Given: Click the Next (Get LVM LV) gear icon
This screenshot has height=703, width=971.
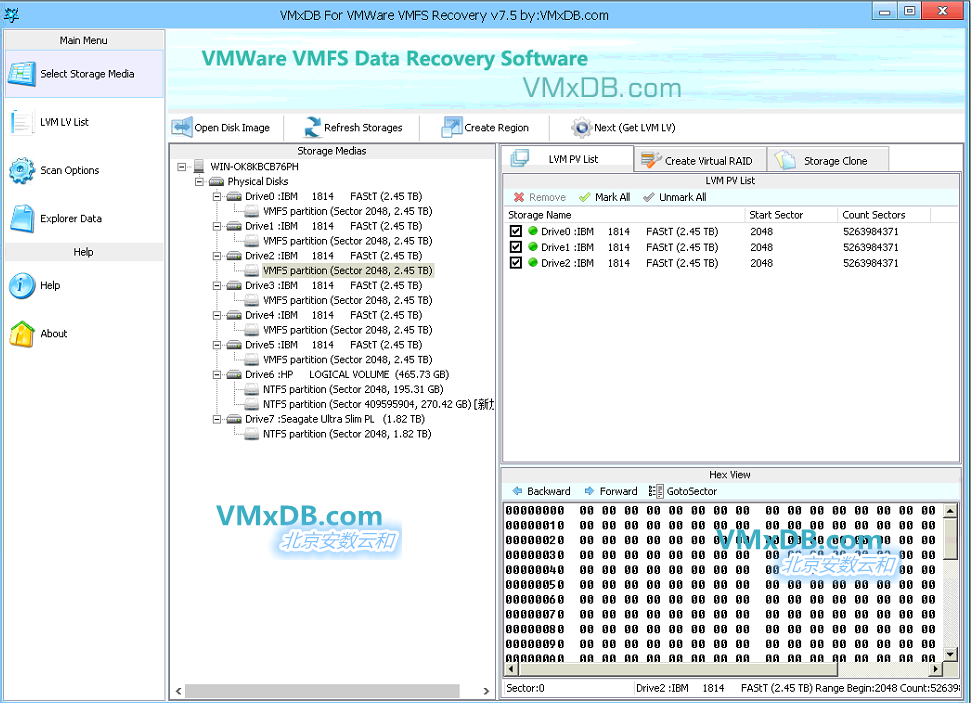Looking at the screenshot, I should click(x=581, y=128).
